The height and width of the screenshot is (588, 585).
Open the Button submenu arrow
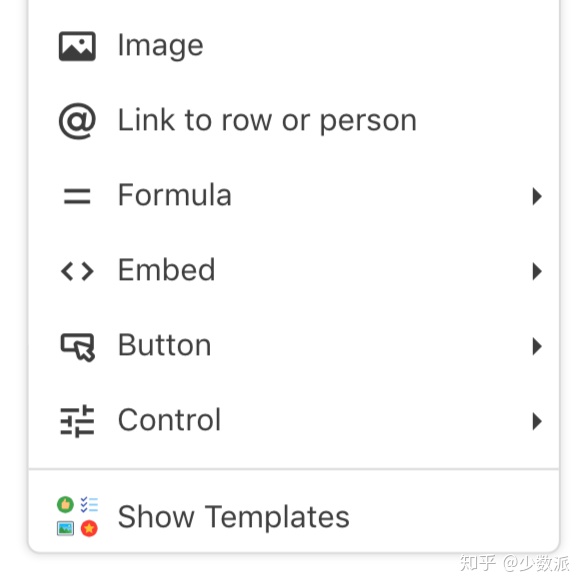pyautogui.click(x=537, y=346)
